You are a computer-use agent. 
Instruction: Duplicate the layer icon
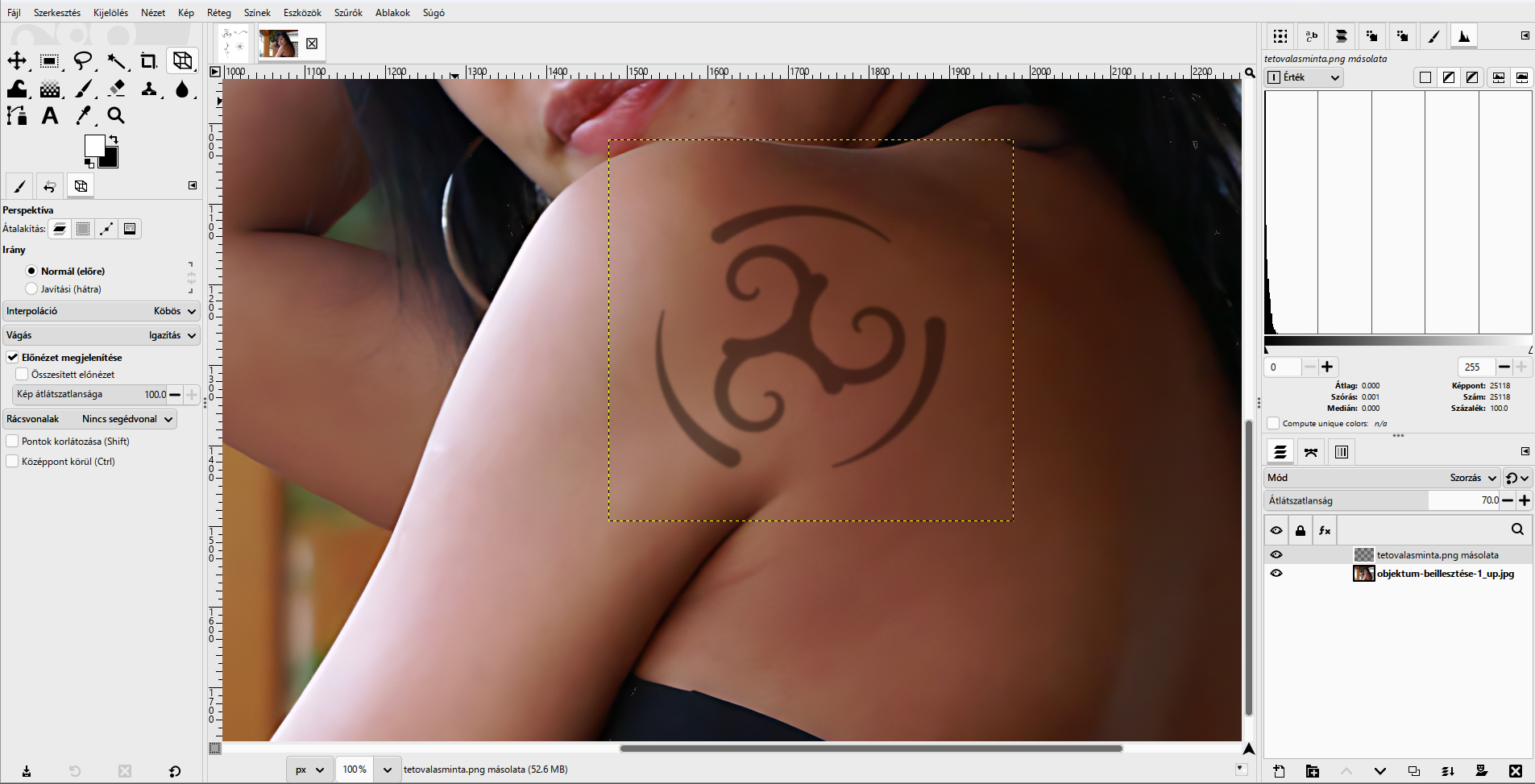point(1414,771)
